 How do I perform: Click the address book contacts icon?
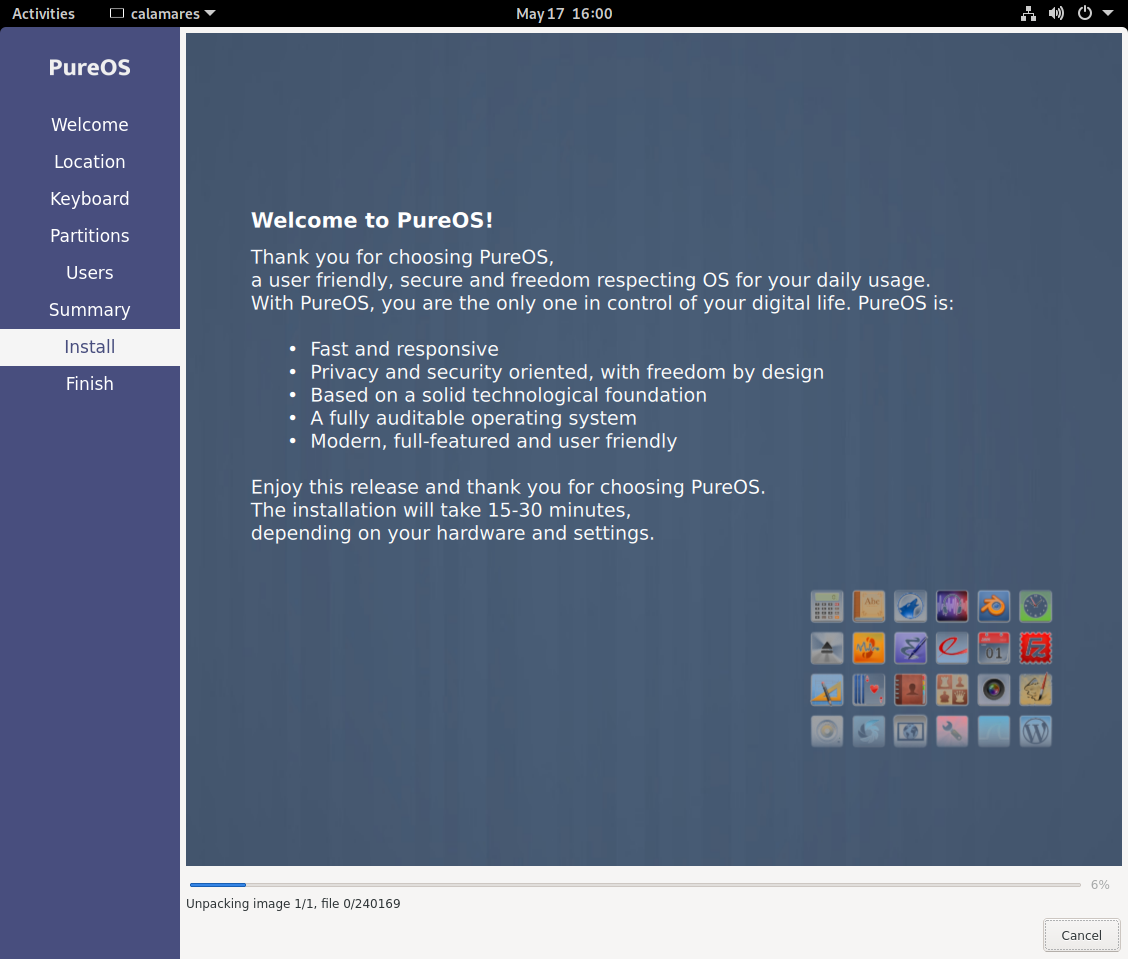(910, 690)
